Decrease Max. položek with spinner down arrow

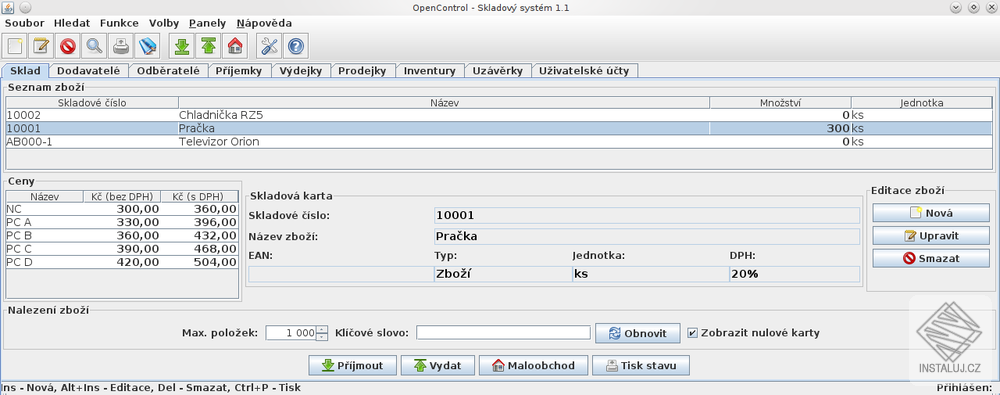tap(322, 336)
